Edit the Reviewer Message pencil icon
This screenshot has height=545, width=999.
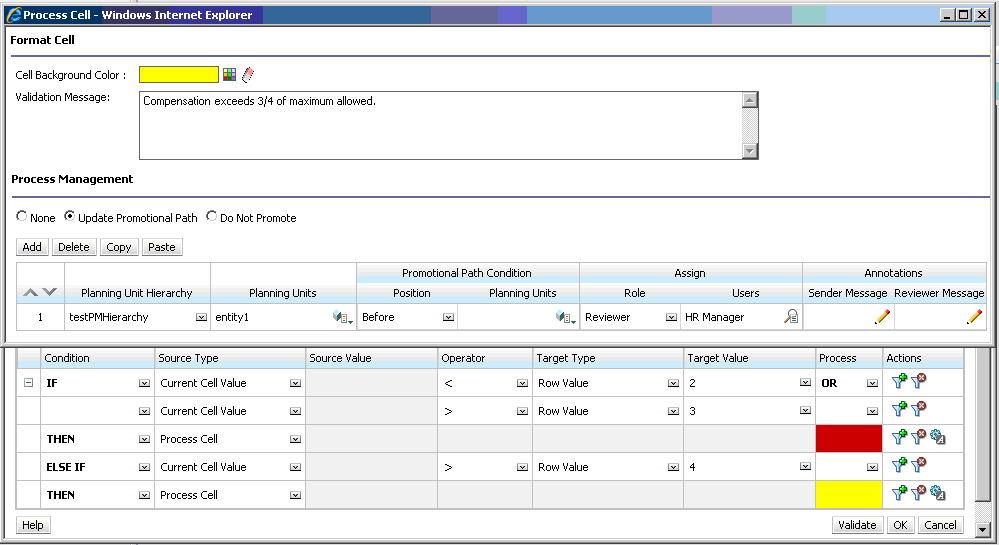click(974, 317)
